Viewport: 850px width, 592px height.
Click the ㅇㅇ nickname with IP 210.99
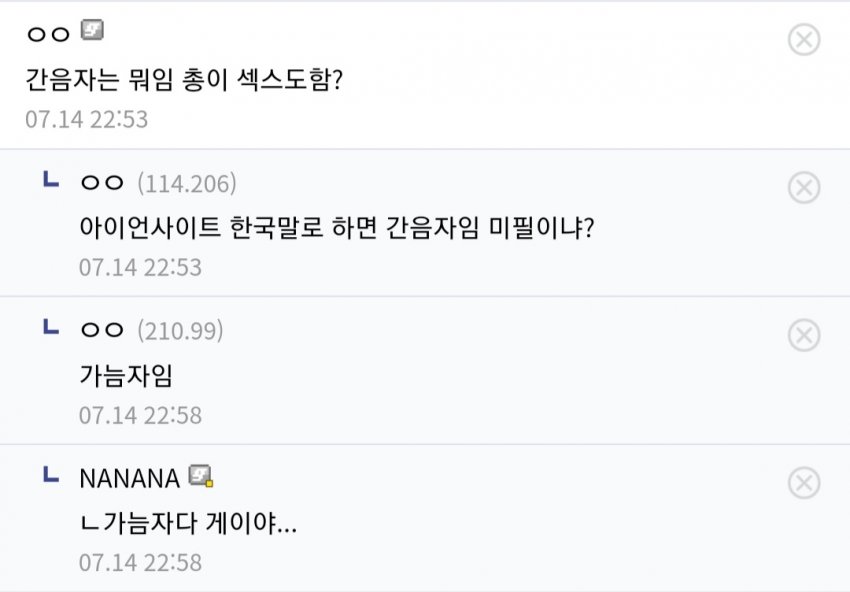tap(101, 331)
